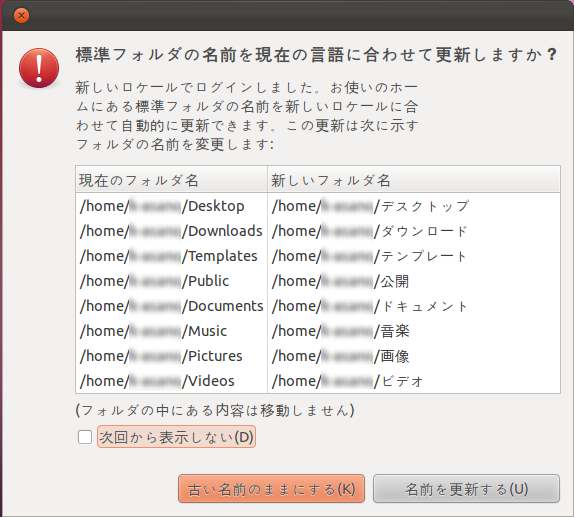
Task: Select the current folder path ending in /Desktop
Action: tap(162, 206)
